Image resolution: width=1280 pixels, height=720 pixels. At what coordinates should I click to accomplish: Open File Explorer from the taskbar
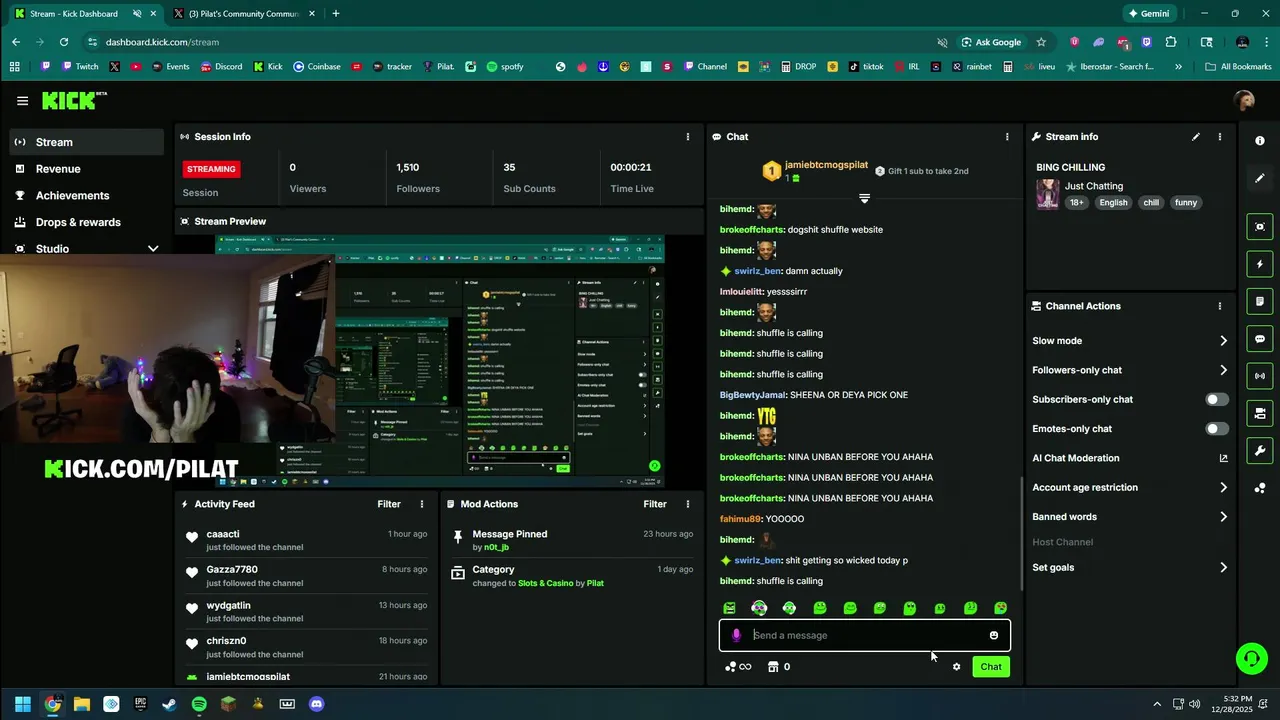click(82, 704)
